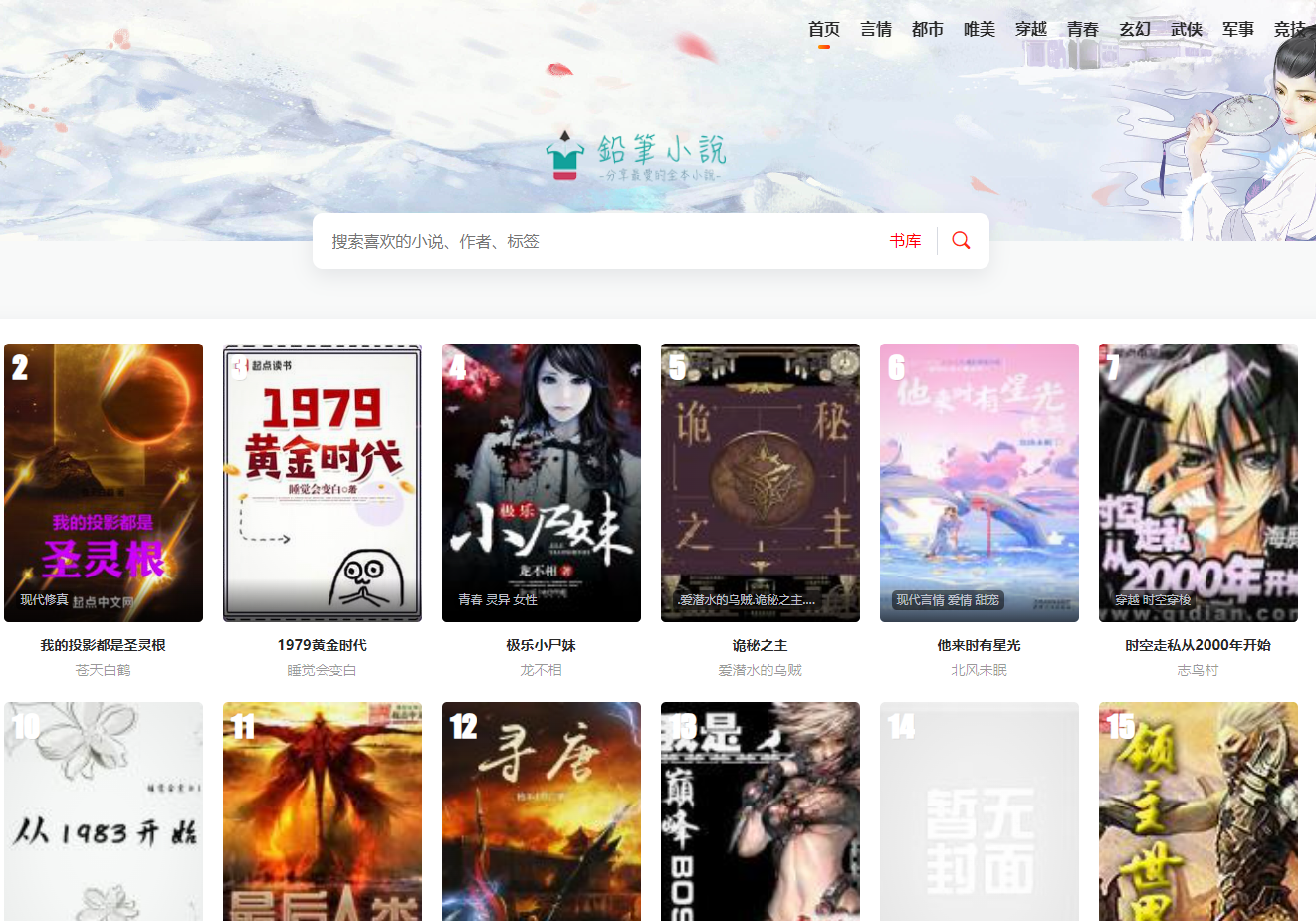Image resolution: width=1316 pixels, height=921 pixels.
Task: Select the 他来时有星光 cover image
Action: click(x=980, y=483)
